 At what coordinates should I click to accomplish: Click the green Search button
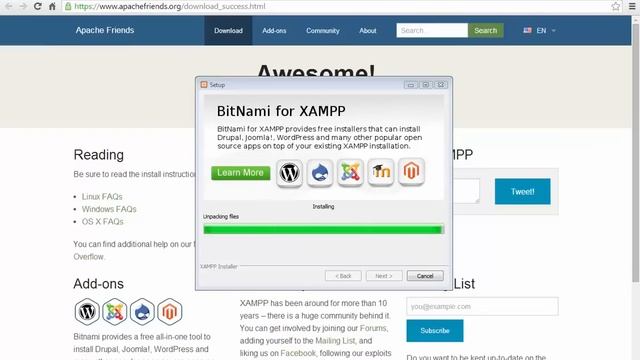(x=486, y=31)
